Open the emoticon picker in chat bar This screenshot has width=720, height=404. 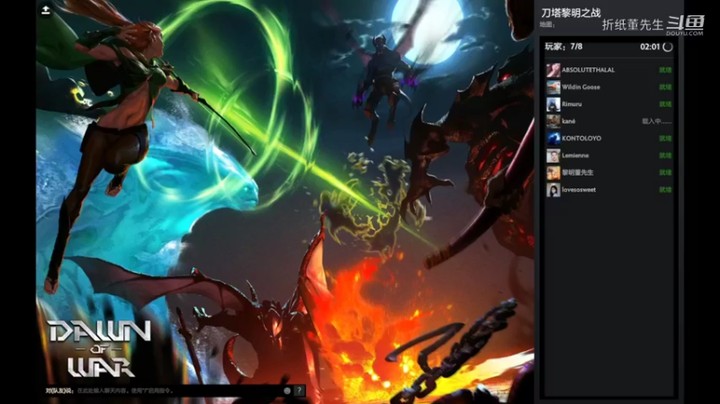pyautogui.click(x=287, y=391)
